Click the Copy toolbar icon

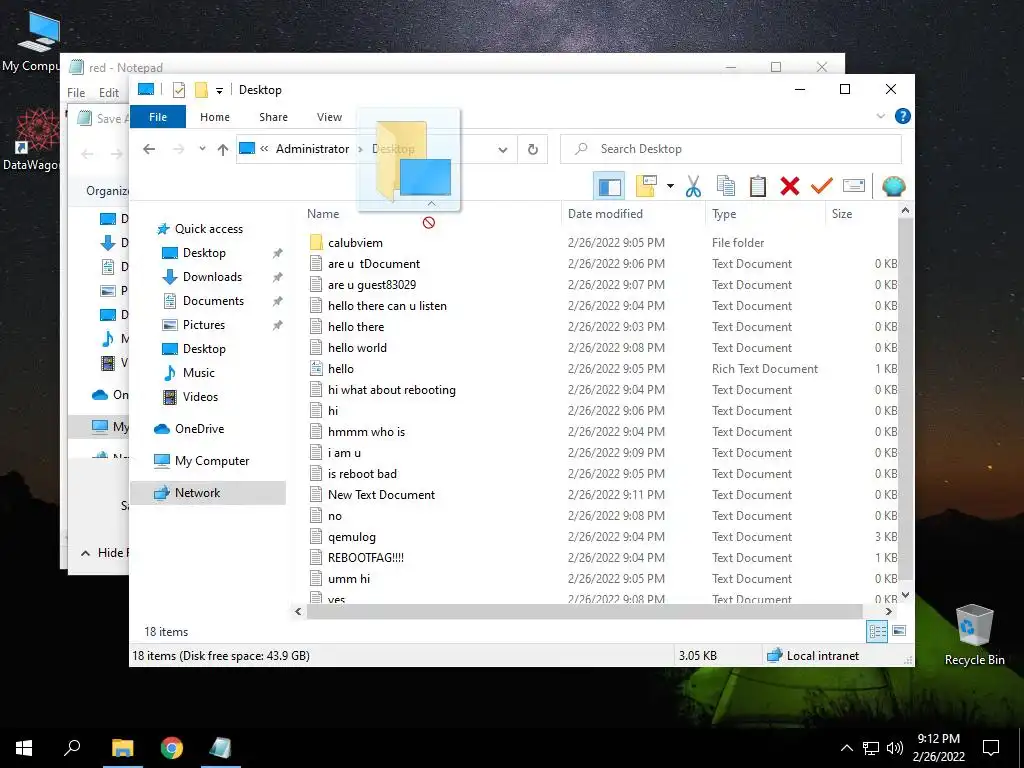pyautogui.click(x=726, y=187)
